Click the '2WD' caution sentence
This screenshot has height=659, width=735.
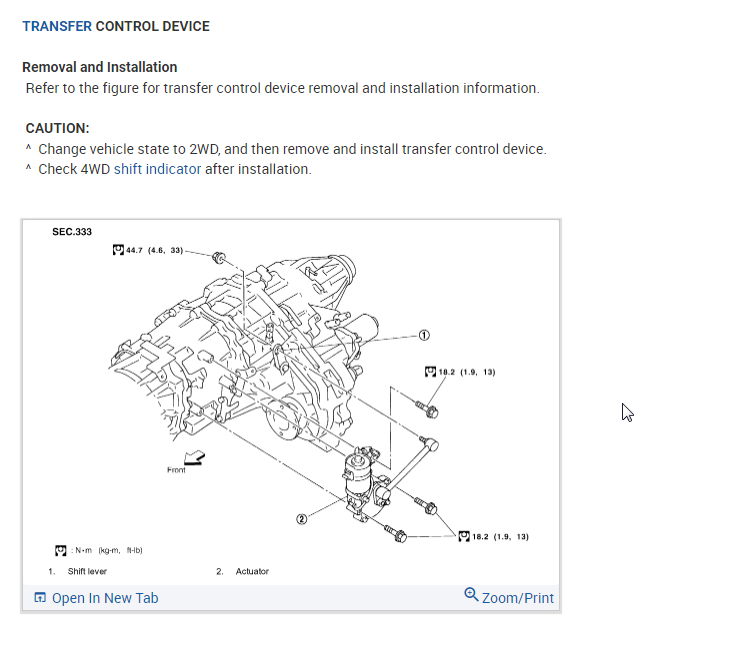292,149
